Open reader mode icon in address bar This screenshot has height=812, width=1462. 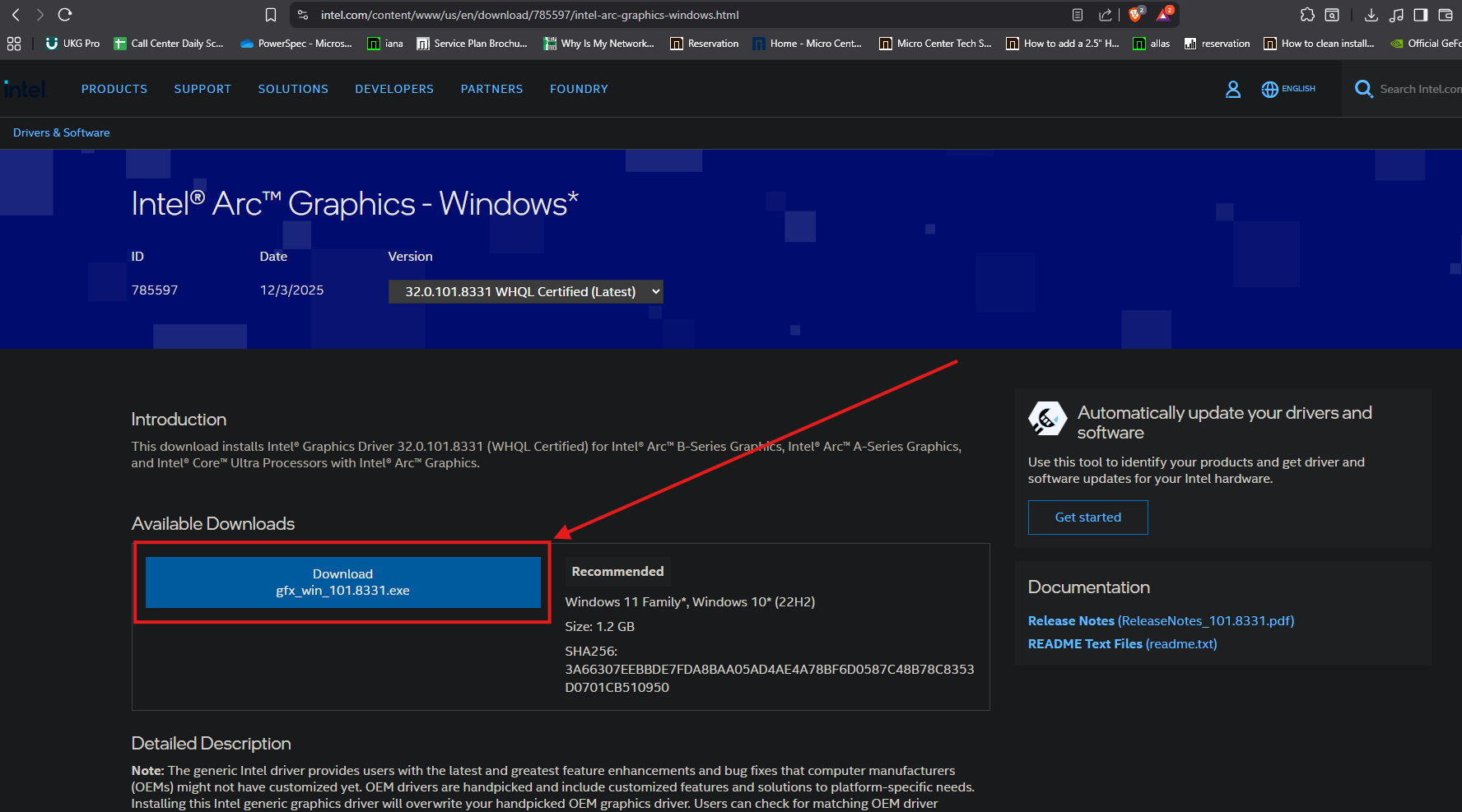tap(1078, 15)
